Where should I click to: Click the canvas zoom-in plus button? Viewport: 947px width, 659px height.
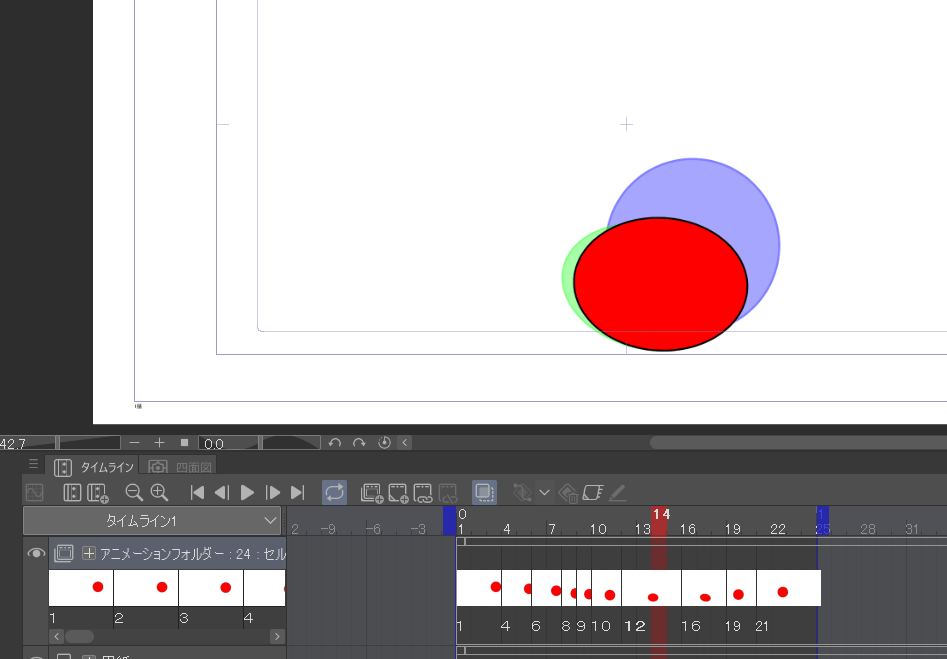(159, 442)
